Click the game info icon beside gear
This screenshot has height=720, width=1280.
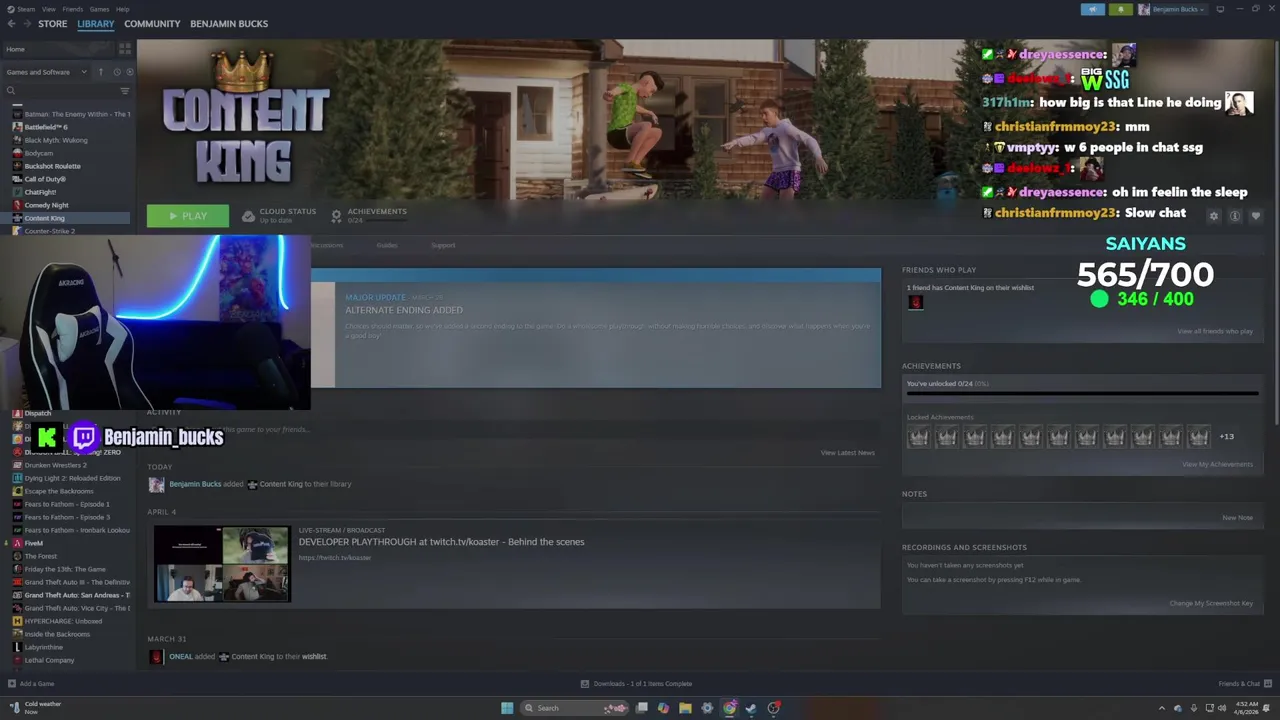pyautogui.click(x=1235, y=216)
